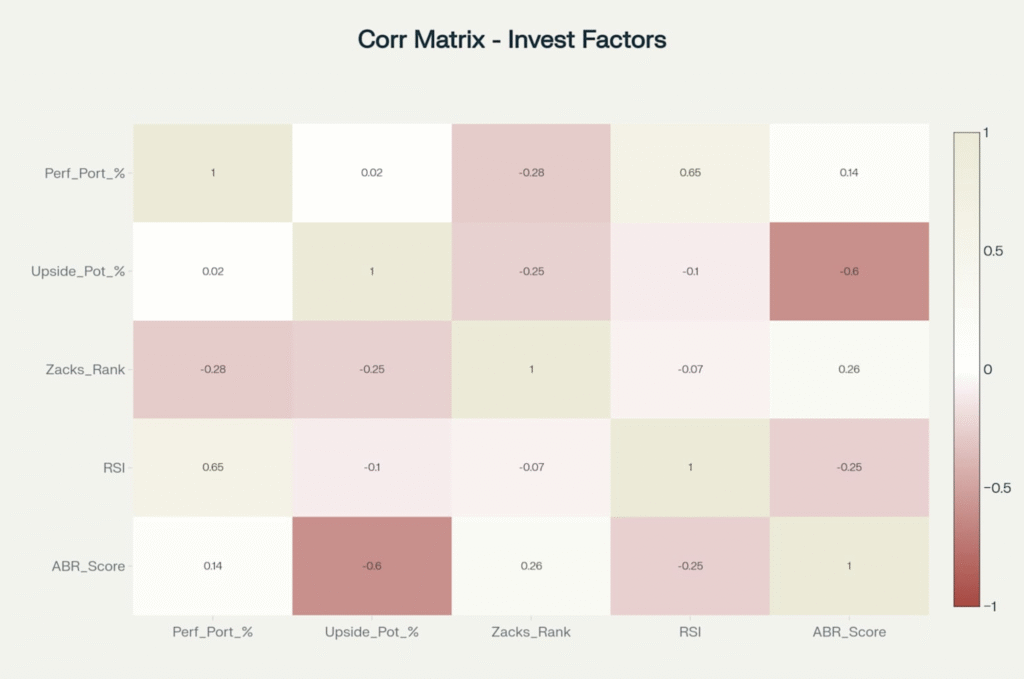Select the RSI row label on the left

(x=114, y=467)
